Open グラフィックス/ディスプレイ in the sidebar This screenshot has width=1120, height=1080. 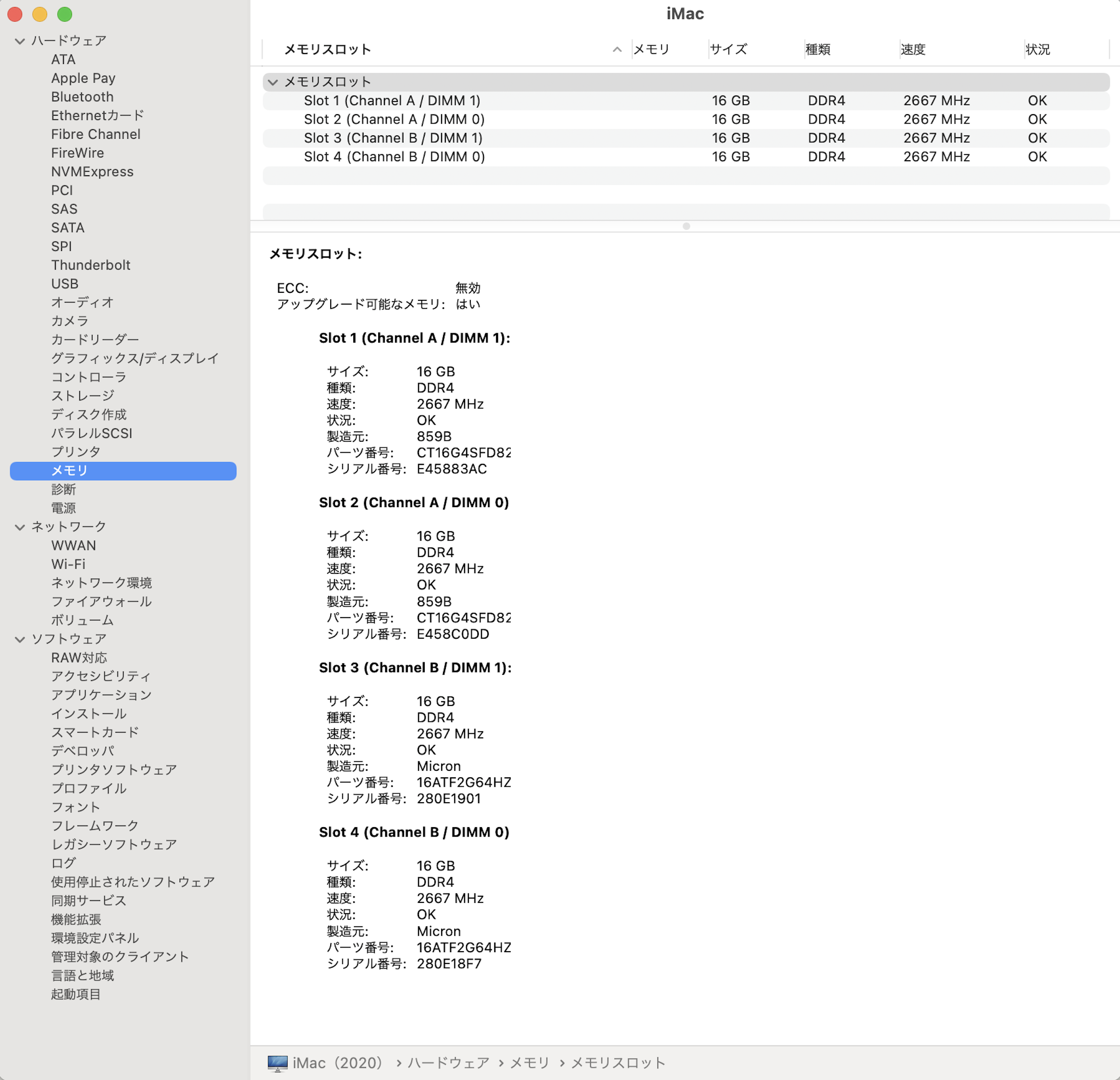pos(135,359)
